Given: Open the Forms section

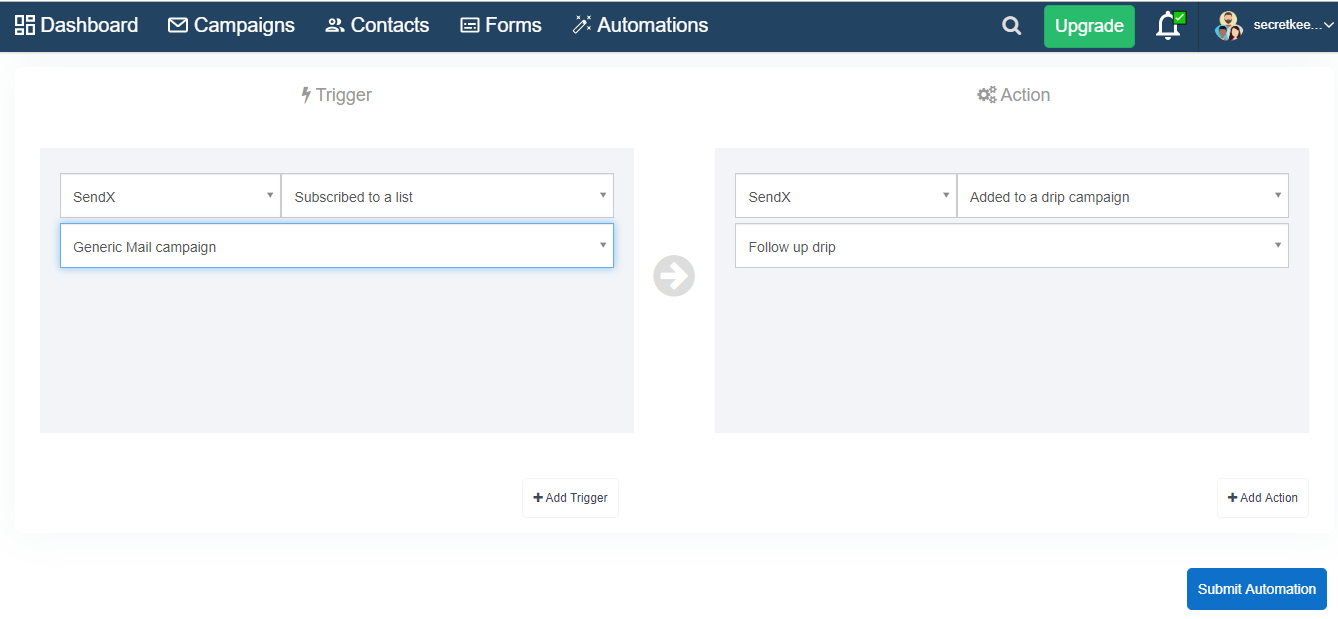Looking at the screenshot, I should click(500, 25).
